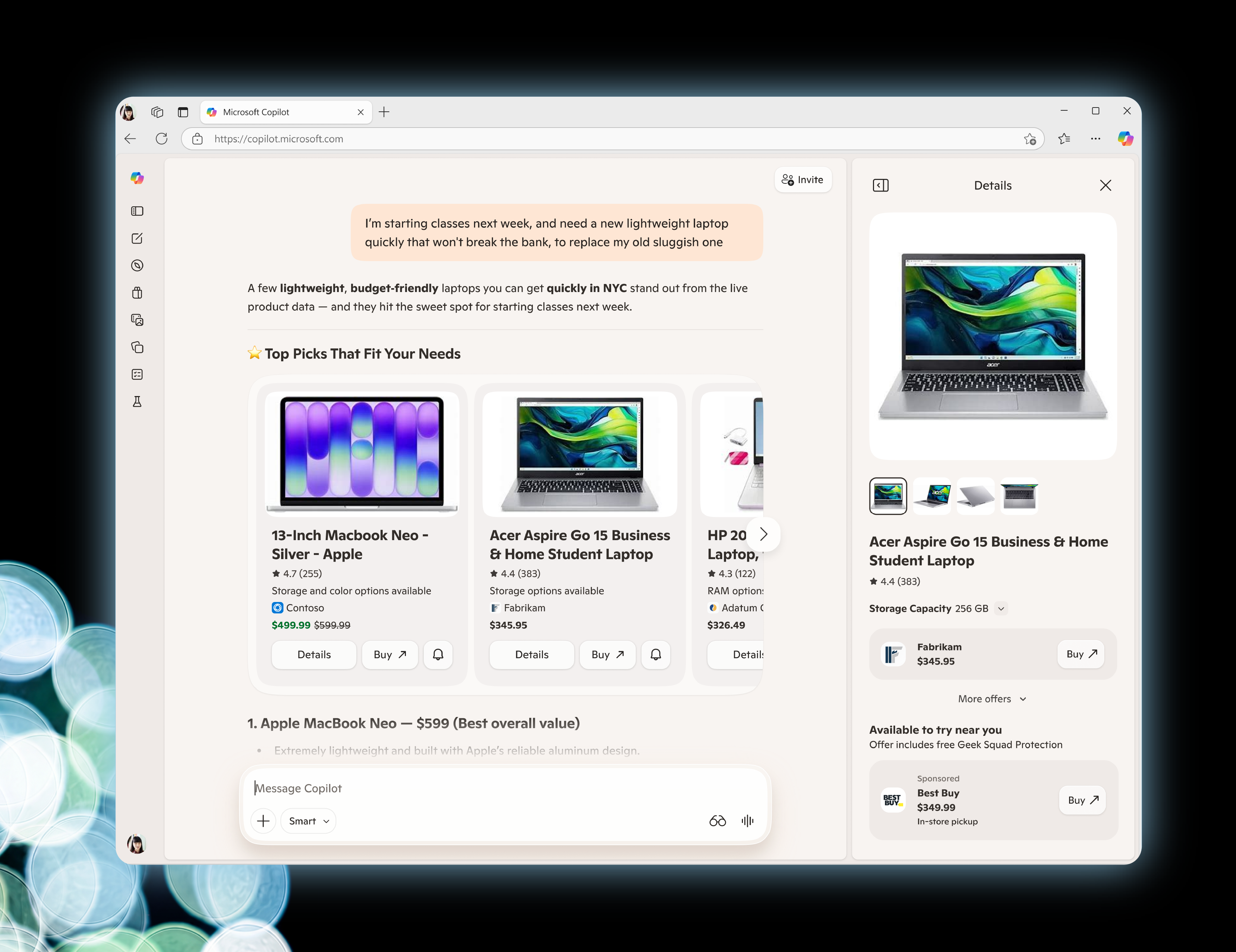The height and width of the screenshot is (952, 1236).
Task: Start a new chat with the compose icon
Action: click(137, 238)
